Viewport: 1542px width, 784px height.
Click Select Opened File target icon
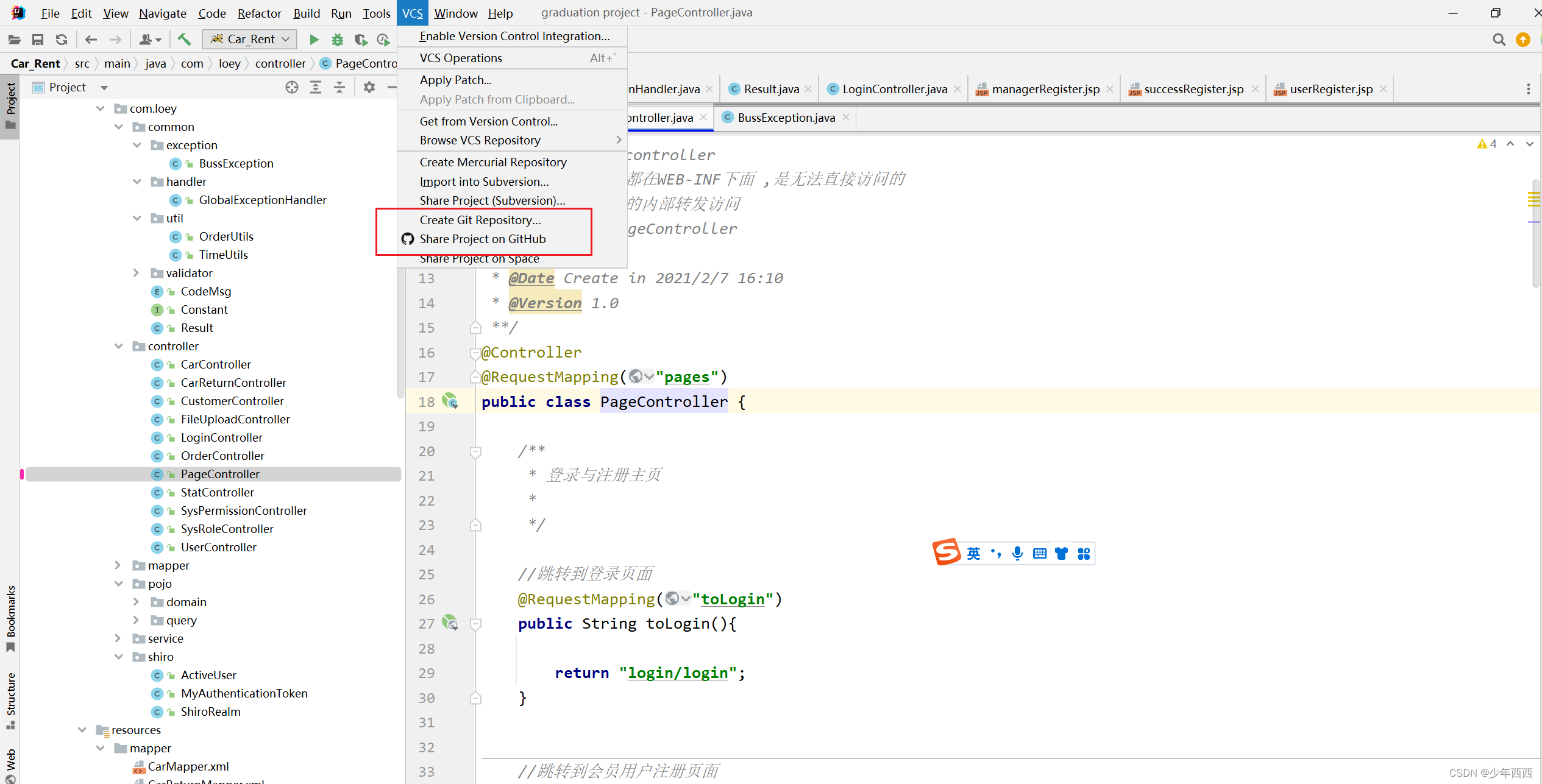coord(292,87)
